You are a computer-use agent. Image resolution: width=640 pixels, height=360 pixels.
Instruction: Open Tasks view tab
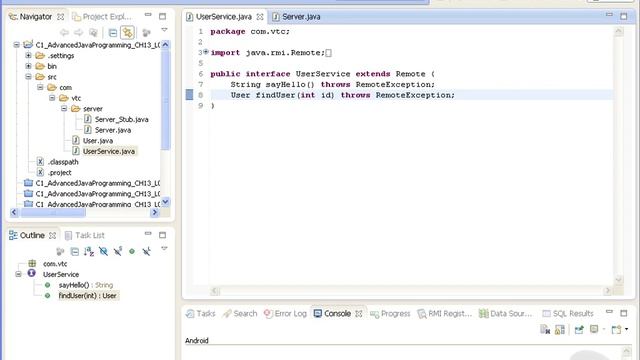point(200,313)
